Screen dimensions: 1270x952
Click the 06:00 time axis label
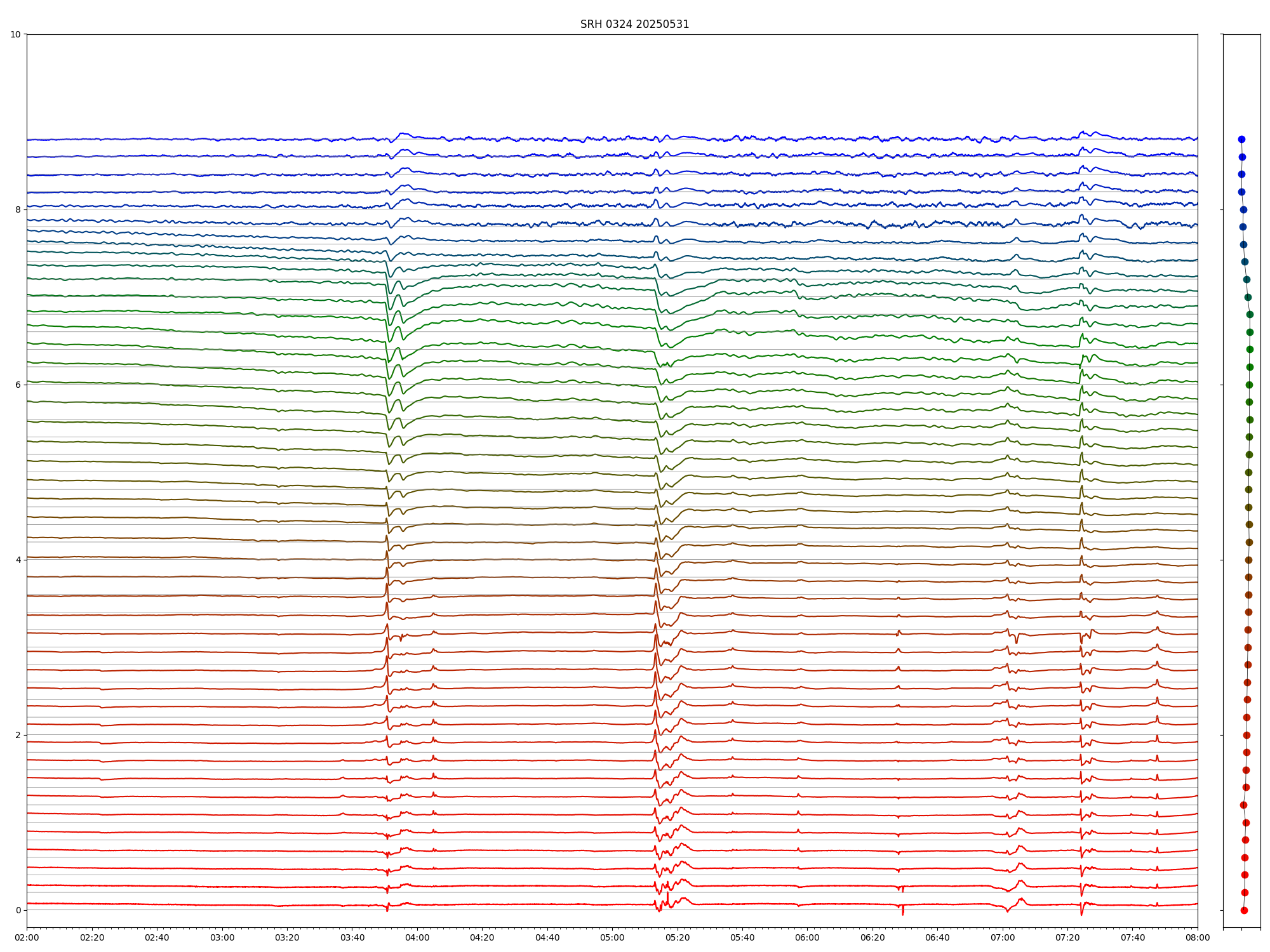[808, 937]
